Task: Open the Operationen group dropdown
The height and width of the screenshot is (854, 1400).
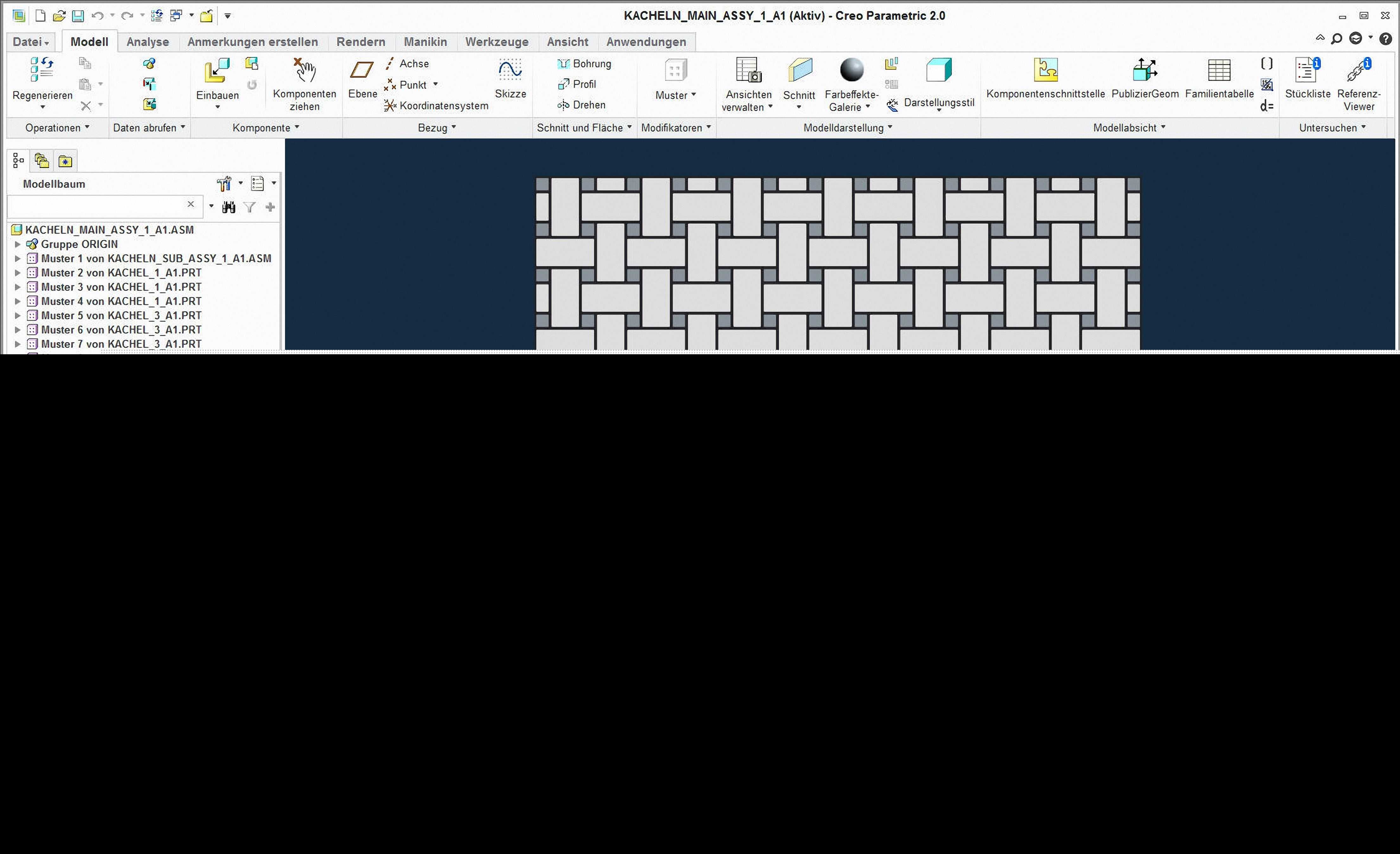Action: pyautogui.click(x=57, y=128)
